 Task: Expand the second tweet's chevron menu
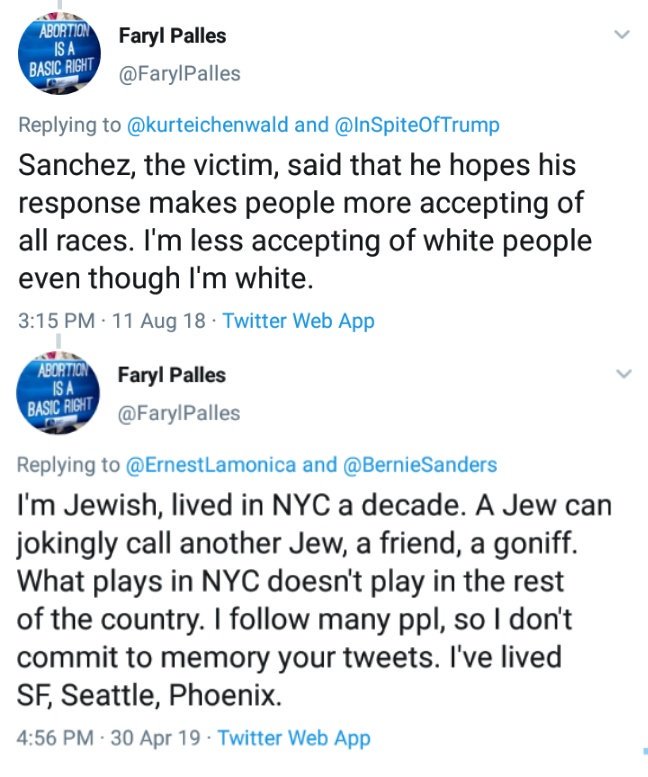coord(622,374)
